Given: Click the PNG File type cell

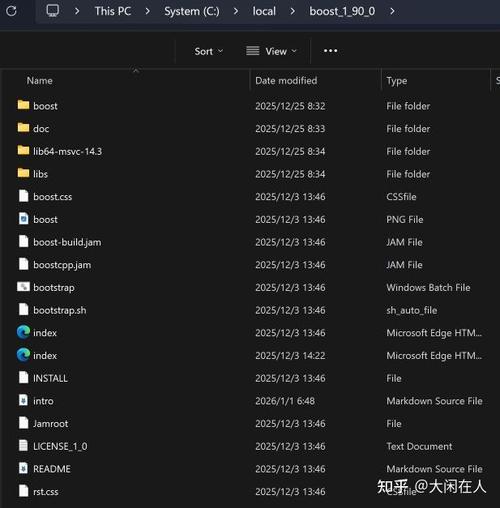Looking at the screenshot, I should point(405,219).
